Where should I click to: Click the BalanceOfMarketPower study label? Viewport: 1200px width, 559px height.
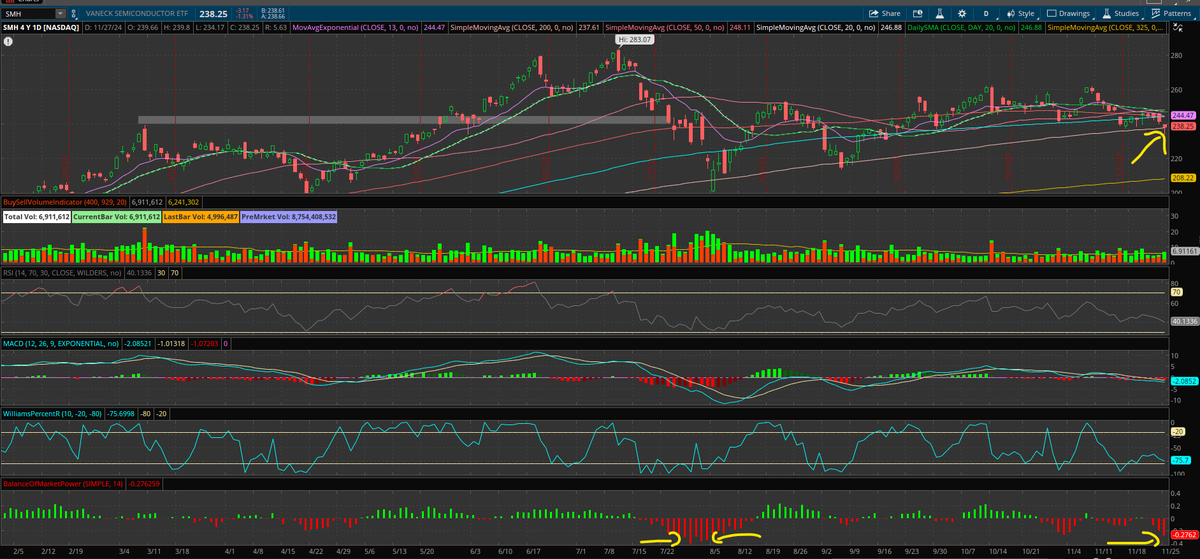coord(64,483)
